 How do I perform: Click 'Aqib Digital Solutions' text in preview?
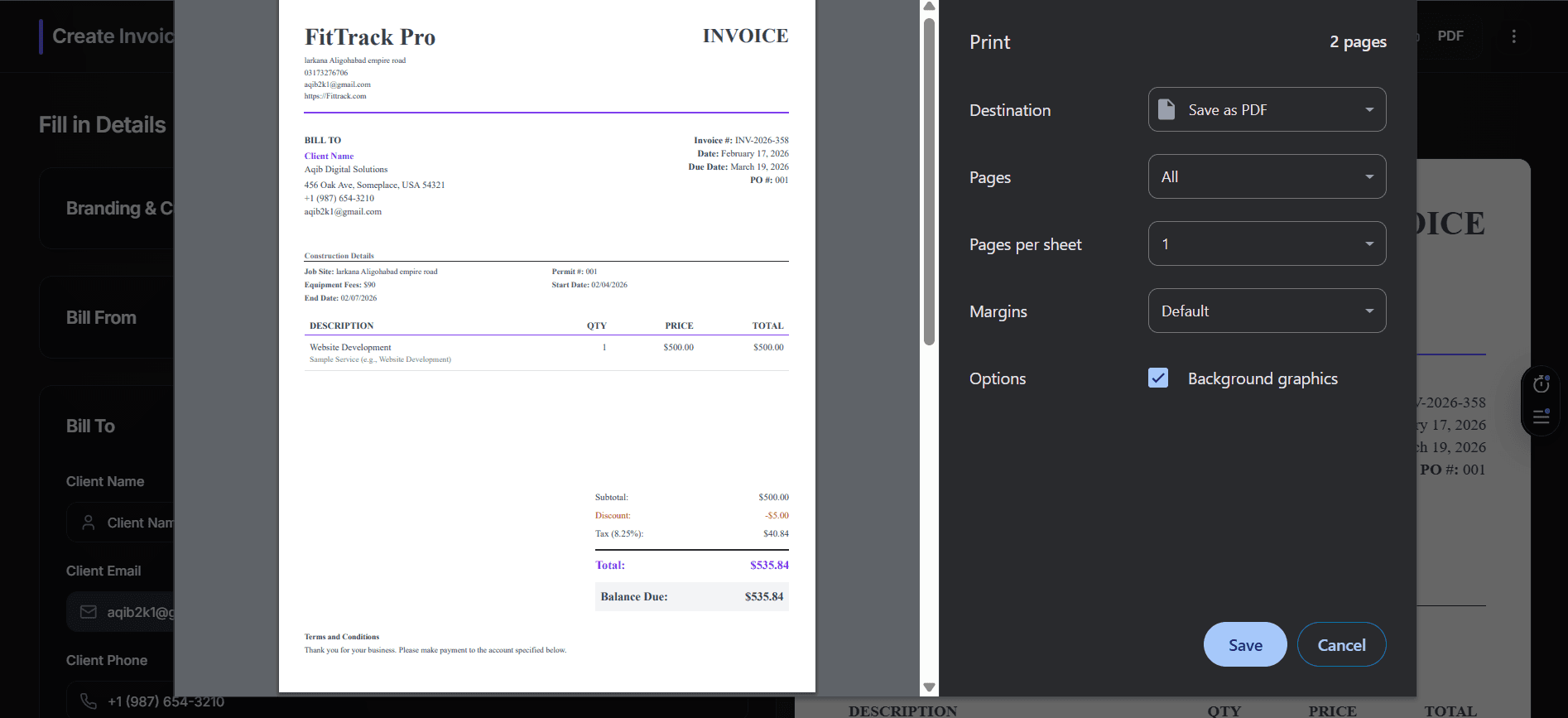(346, 169)
